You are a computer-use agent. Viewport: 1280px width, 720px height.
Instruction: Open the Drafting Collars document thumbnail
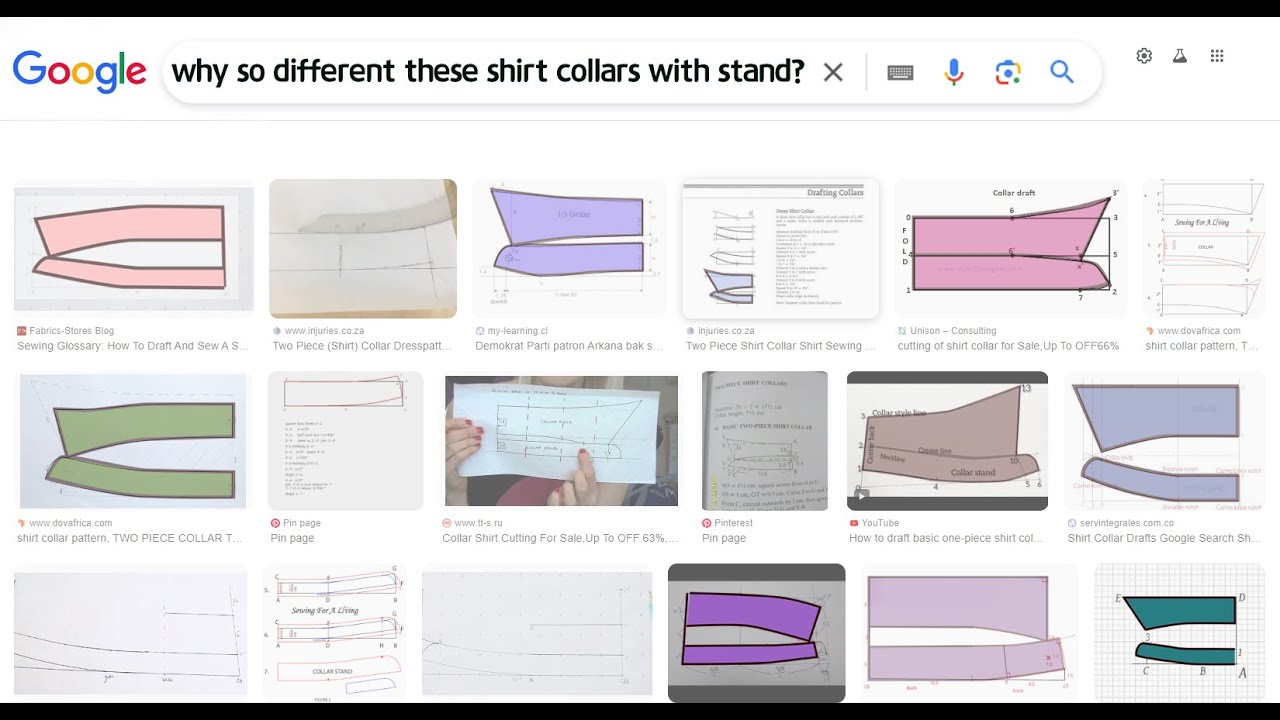(x=780, y=249)
